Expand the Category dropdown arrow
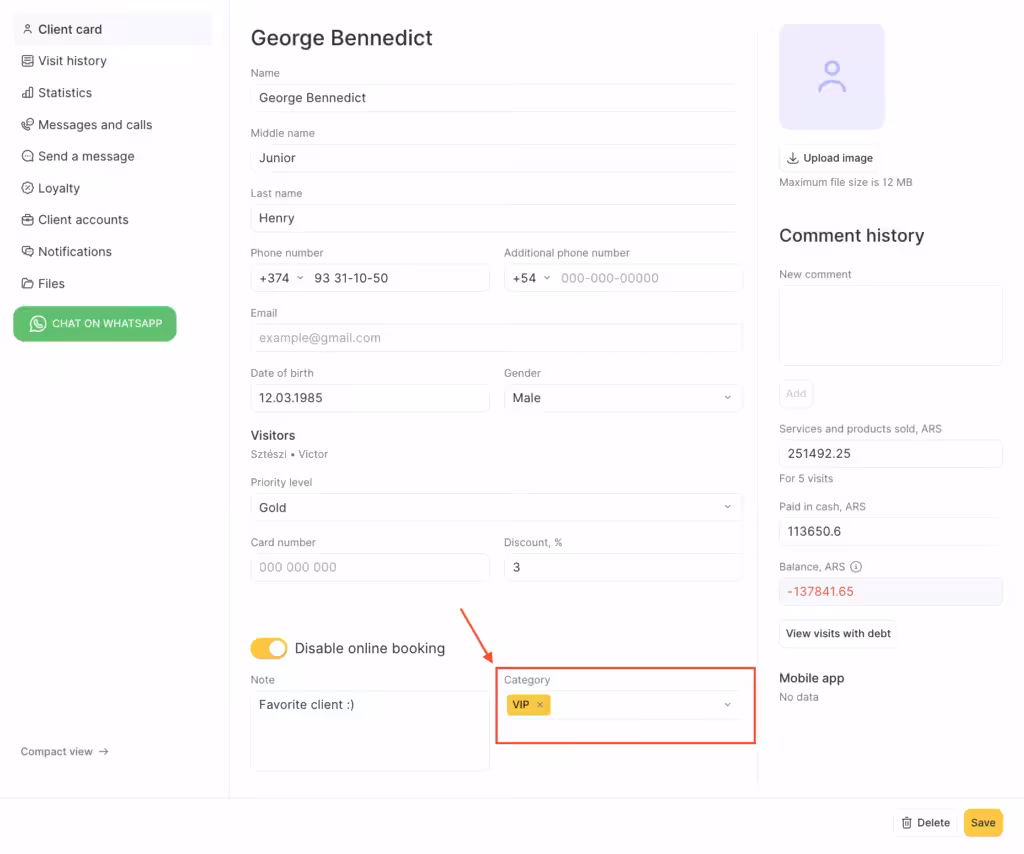The image size is (1024, 854). tap(727, 705)
